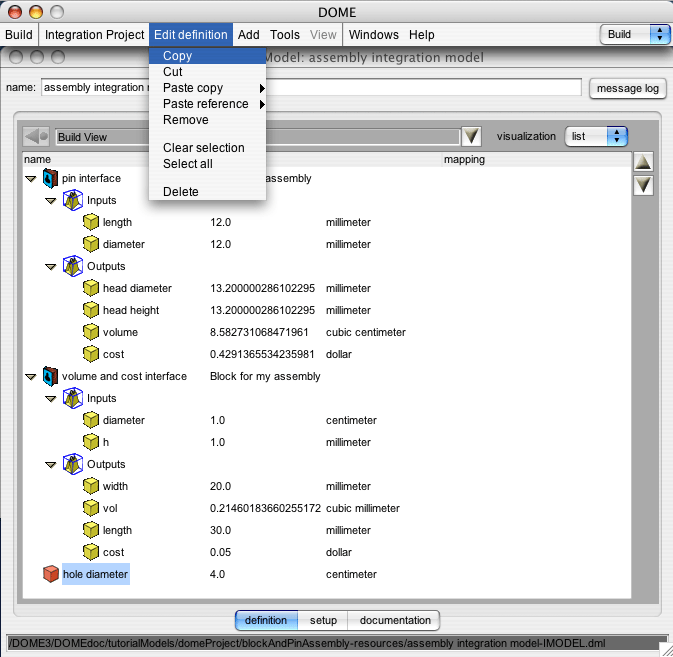The height and width of the screenshot is (657, 673).
Task: Click the Outputs filter icon under pin interface
Action: point(73,266)
